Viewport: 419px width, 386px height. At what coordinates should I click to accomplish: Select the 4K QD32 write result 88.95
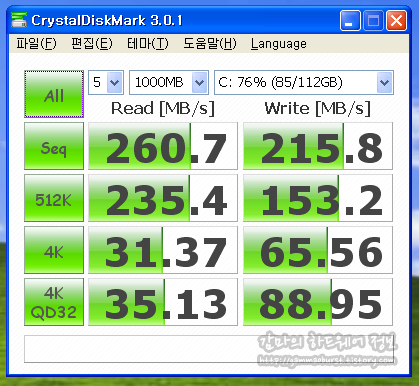coord(318,302)
